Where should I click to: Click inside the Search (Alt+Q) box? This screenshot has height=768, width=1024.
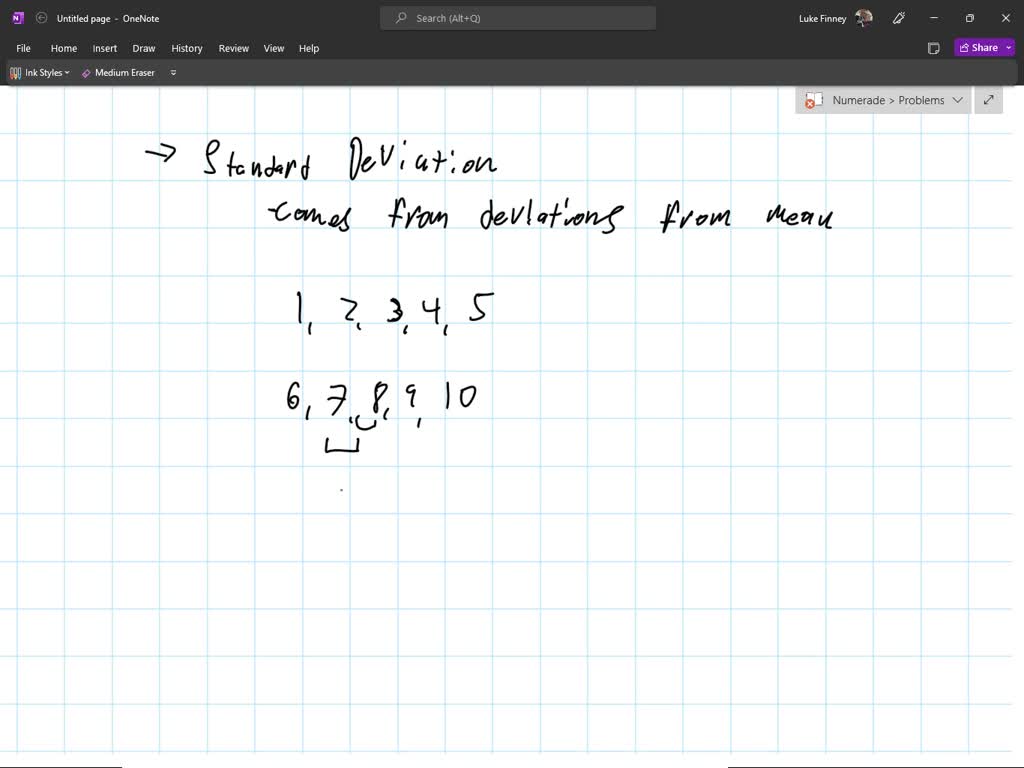517,17
